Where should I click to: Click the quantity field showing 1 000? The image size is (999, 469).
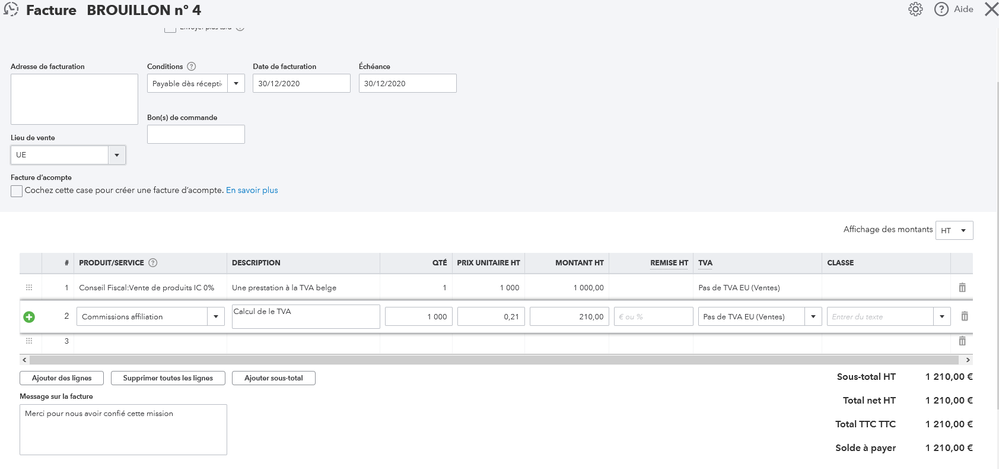(x=419, y=317)
